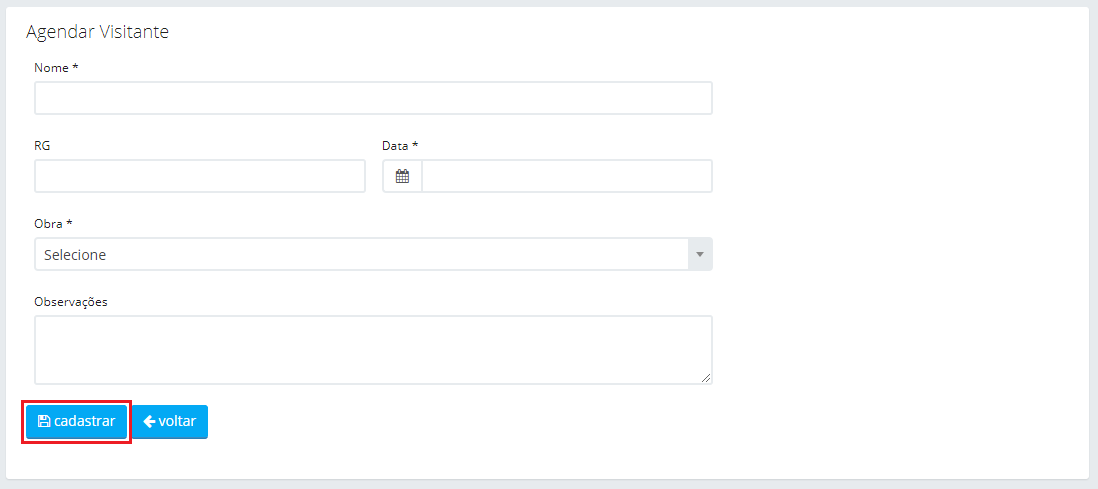Focus the Observações text area
Image resolution: width=1098 pixels, height=489 pixels.
point(373,350)
